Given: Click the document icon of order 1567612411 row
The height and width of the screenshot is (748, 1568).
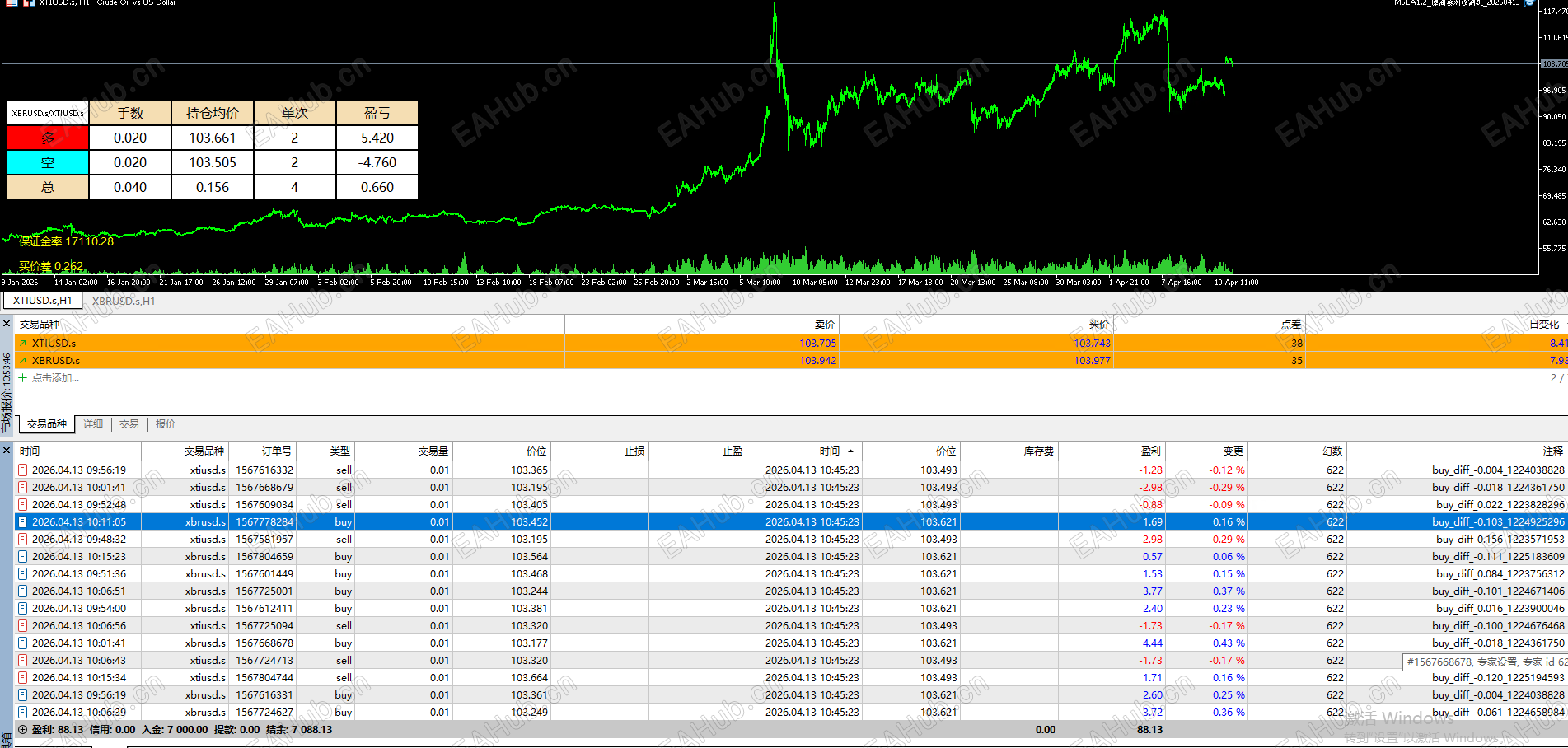Looking at the screenshot, I should coord(23,608).
